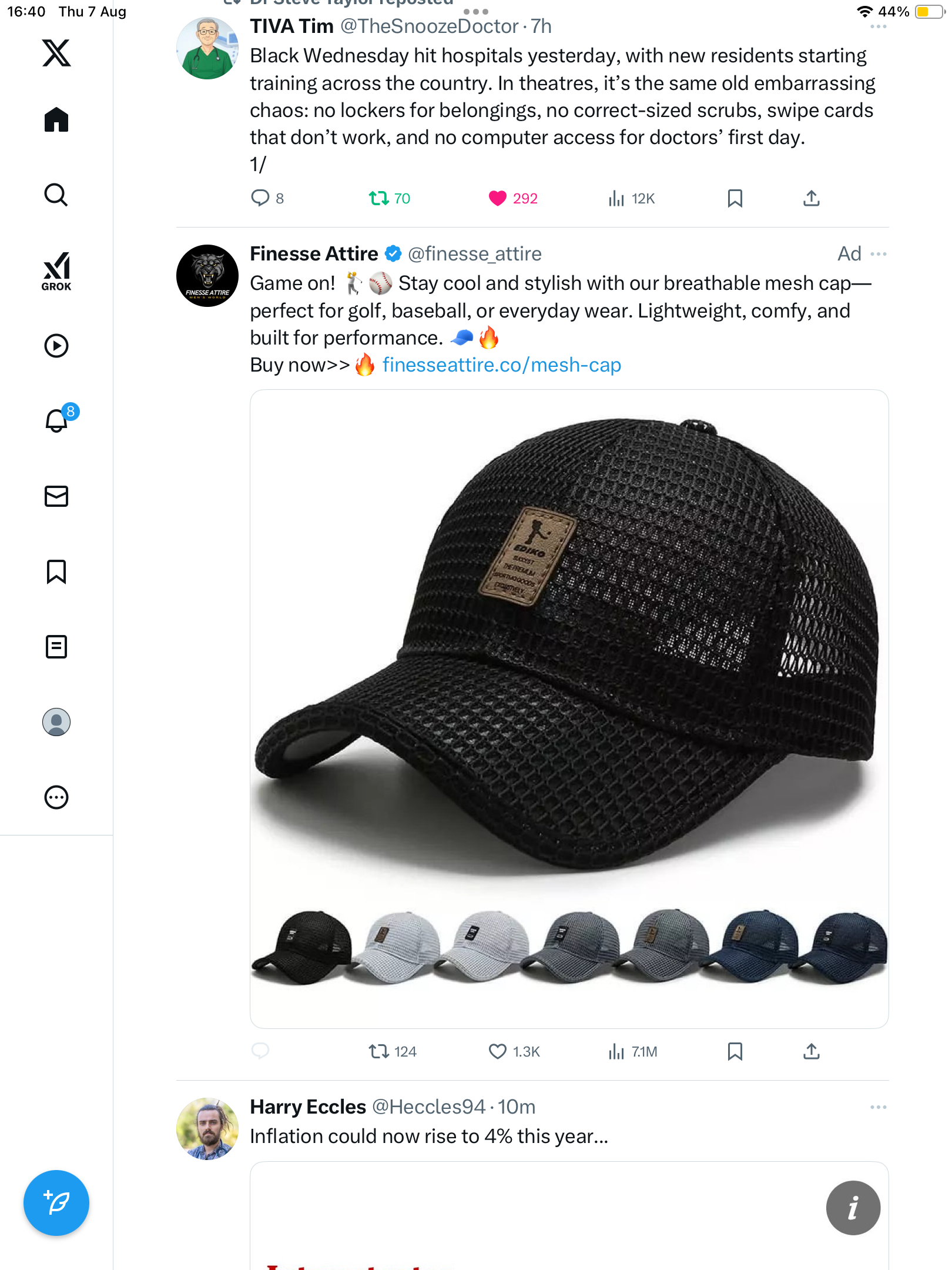
Task: Open the @TheSnoozeDoctor profile handle
Action: coord(429,26)
